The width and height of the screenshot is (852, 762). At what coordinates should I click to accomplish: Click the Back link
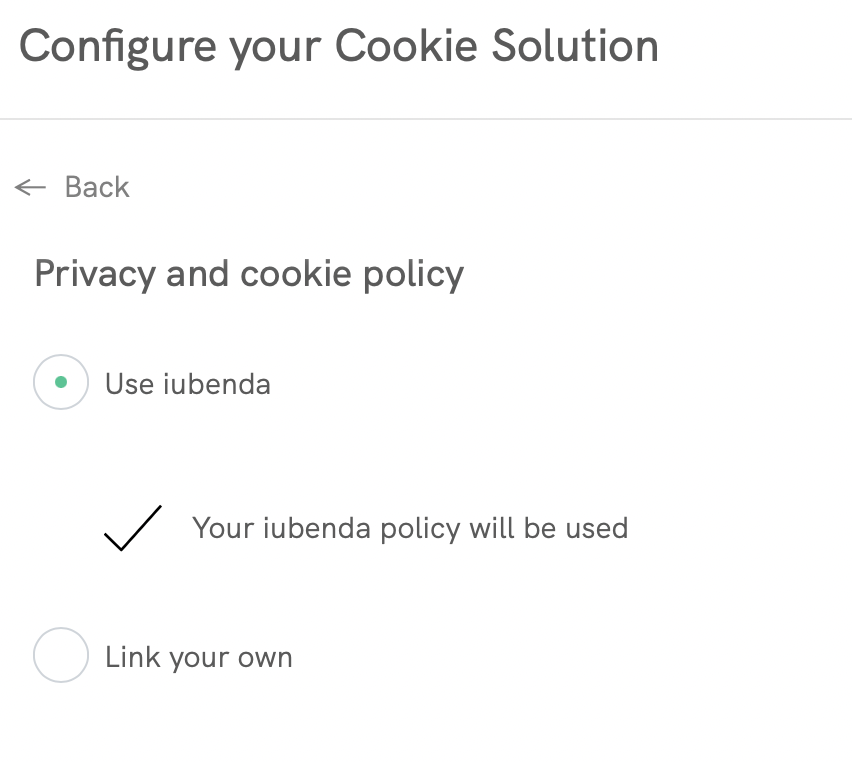coord(96,187)
